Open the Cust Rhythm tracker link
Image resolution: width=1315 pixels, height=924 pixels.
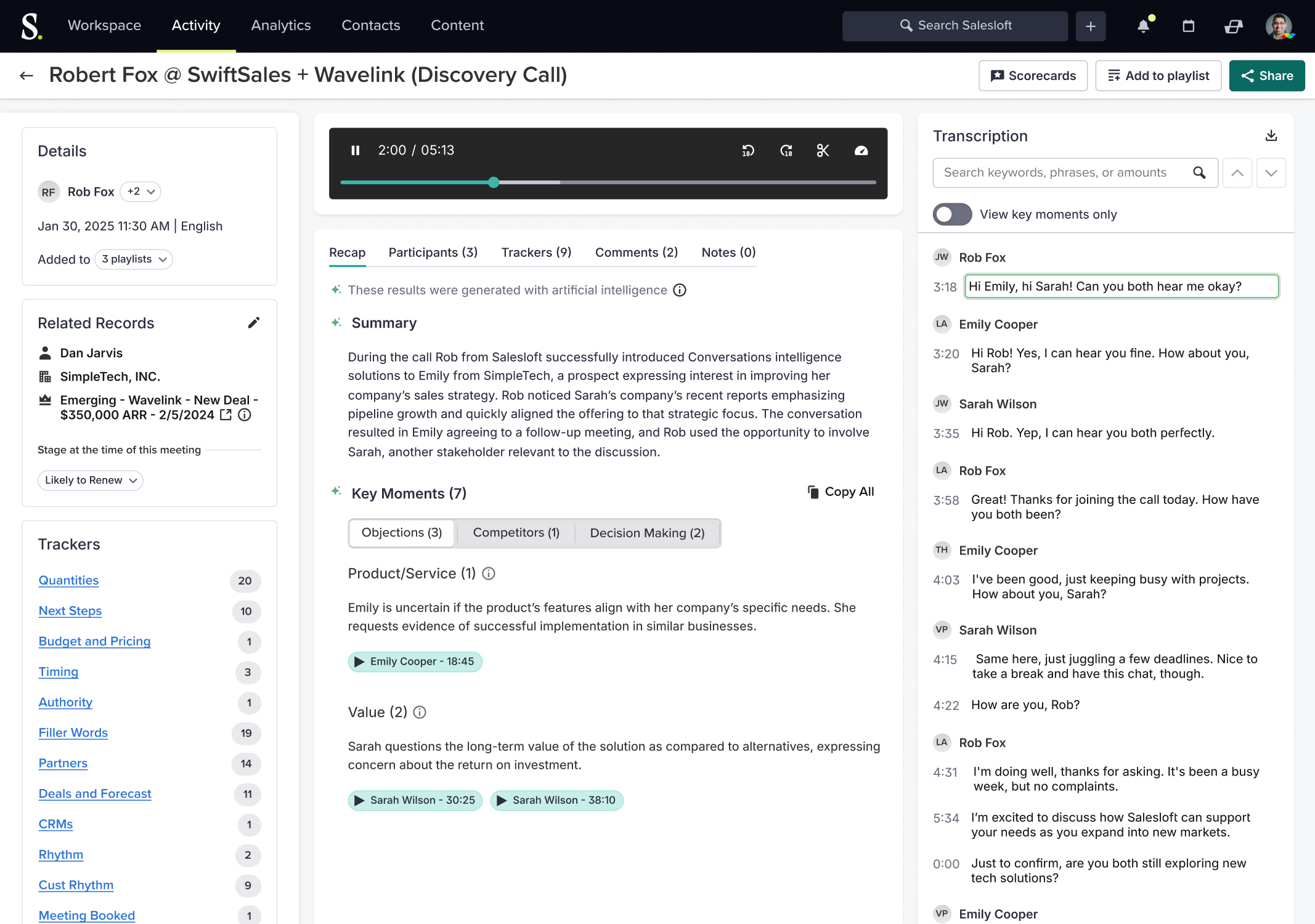(x=76, y=885)
